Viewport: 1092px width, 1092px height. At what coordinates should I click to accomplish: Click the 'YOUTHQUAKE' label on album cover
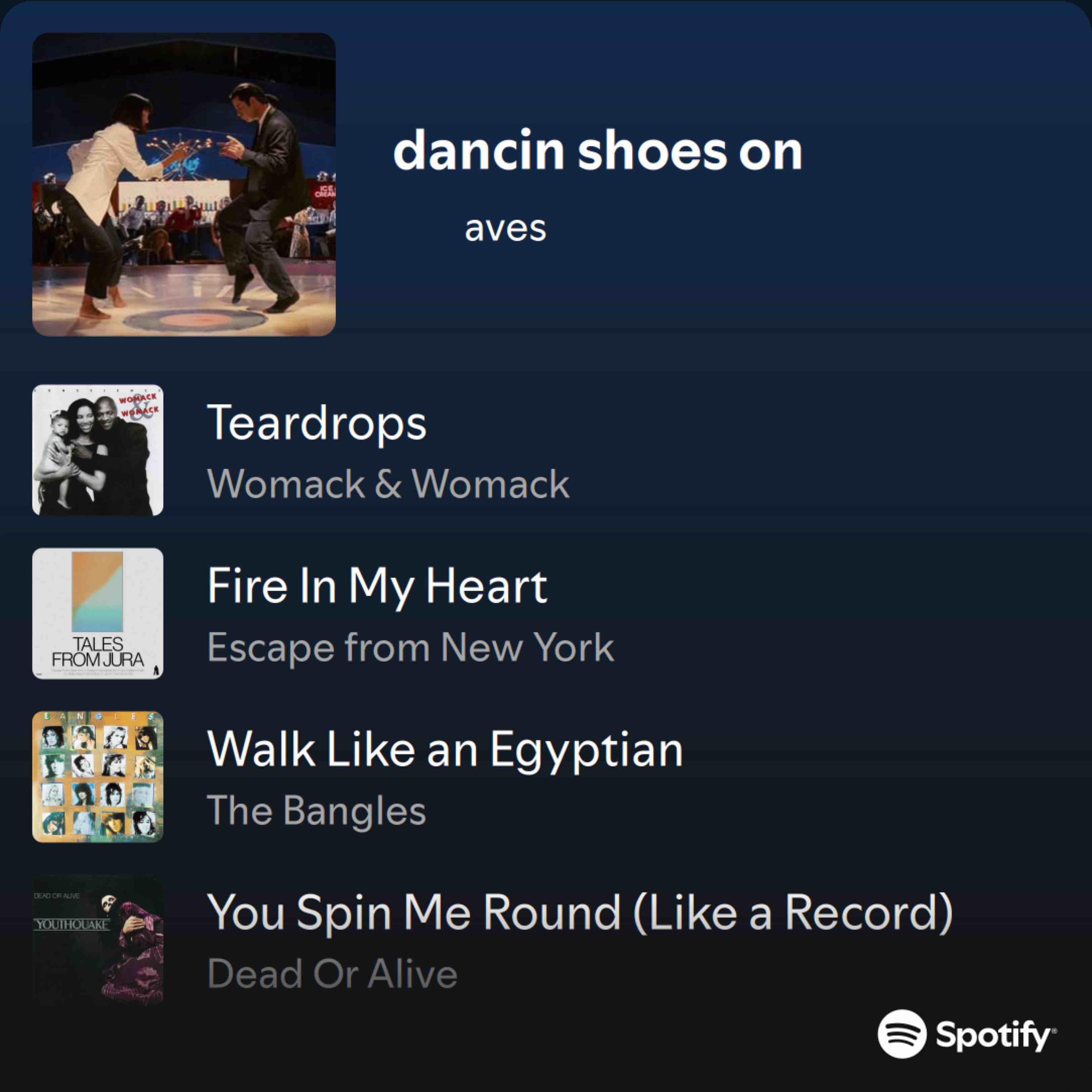[72, 925]
